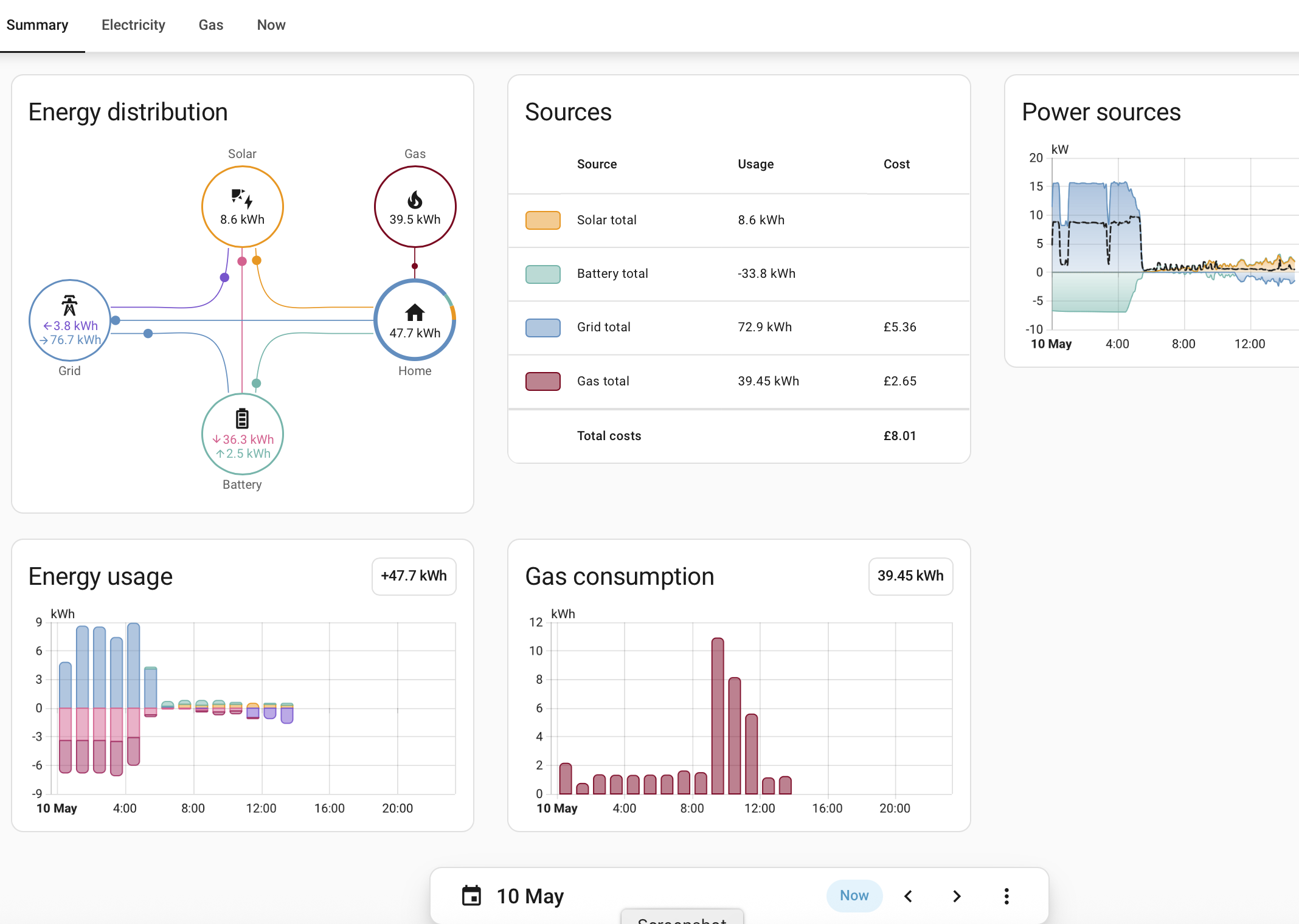Click the tallest gas consumption bar
The image size is (1299, 924).
(x=718, y=716)
